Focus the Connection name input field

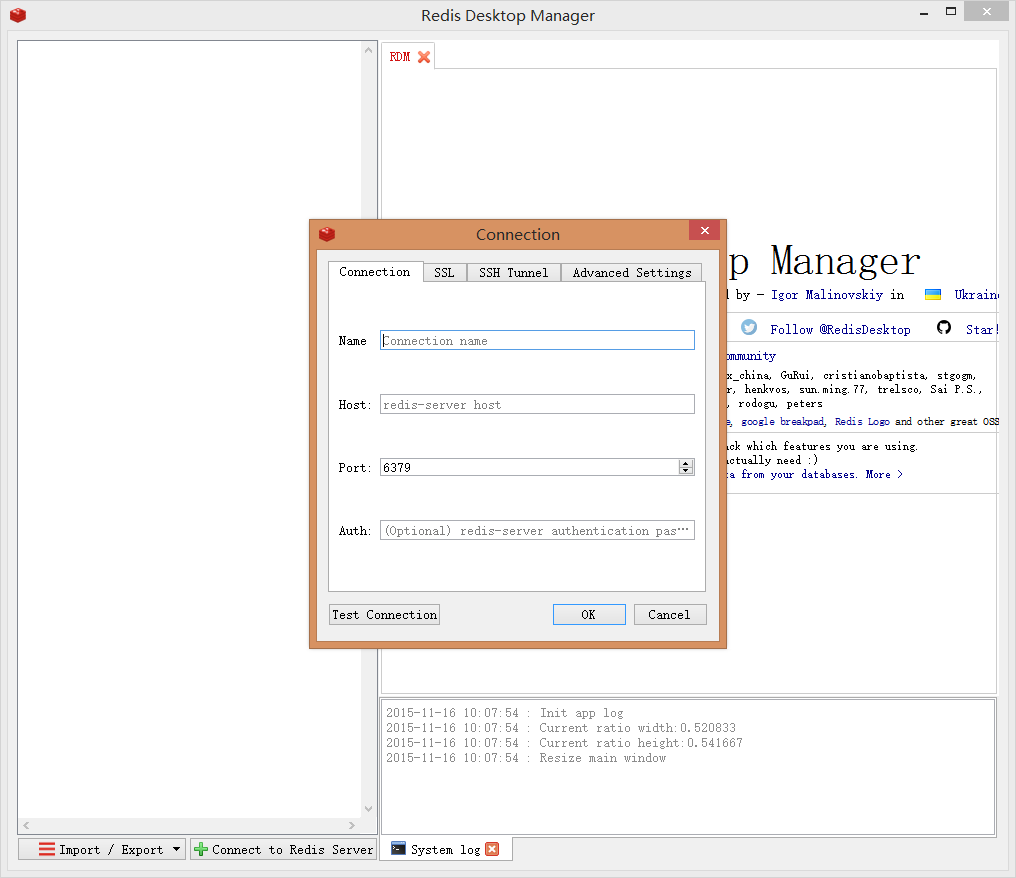click(x=537, y=341)
